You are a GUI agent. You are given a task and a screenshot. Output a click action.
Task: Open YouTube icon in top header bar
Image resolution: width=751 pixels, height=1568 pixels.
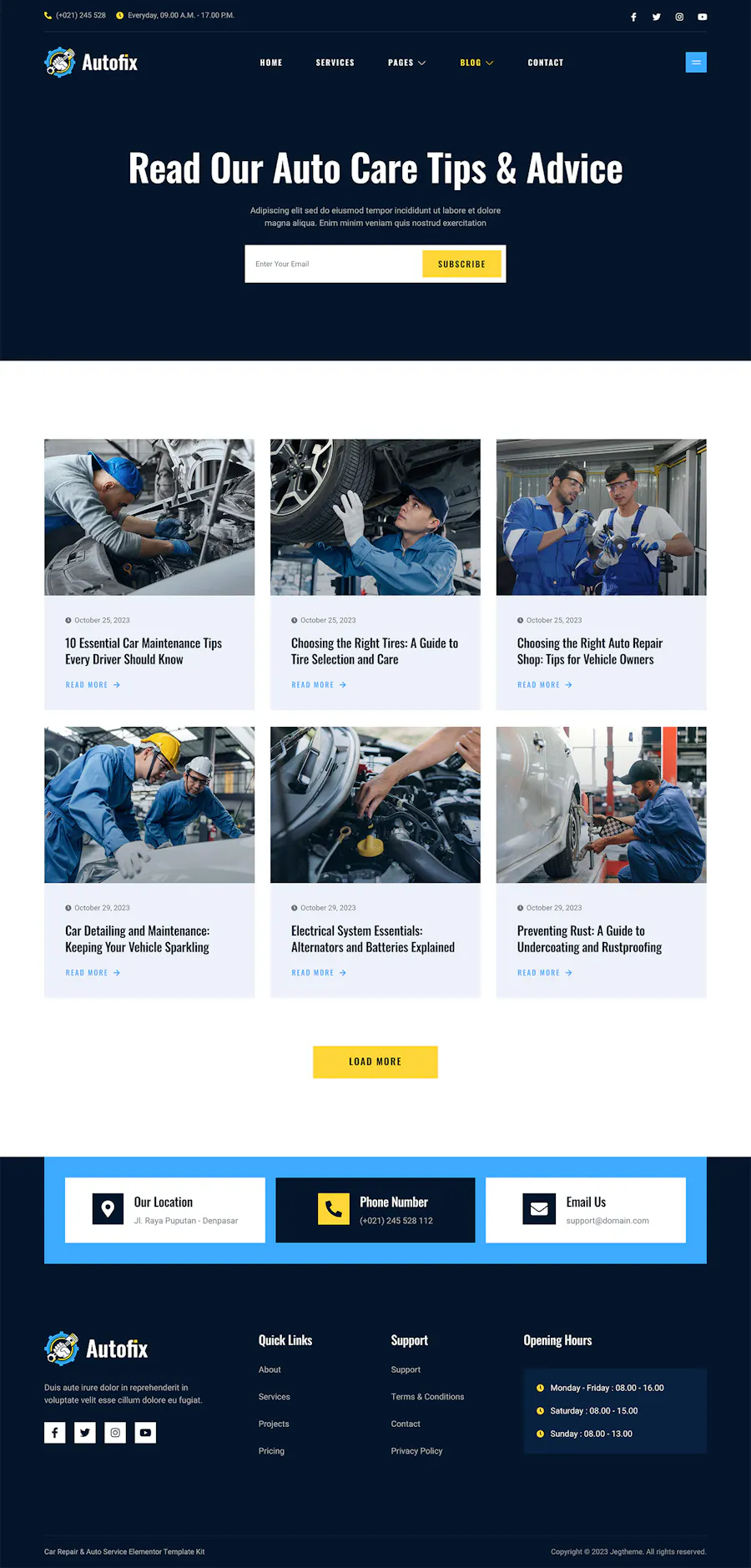(703, 17)
